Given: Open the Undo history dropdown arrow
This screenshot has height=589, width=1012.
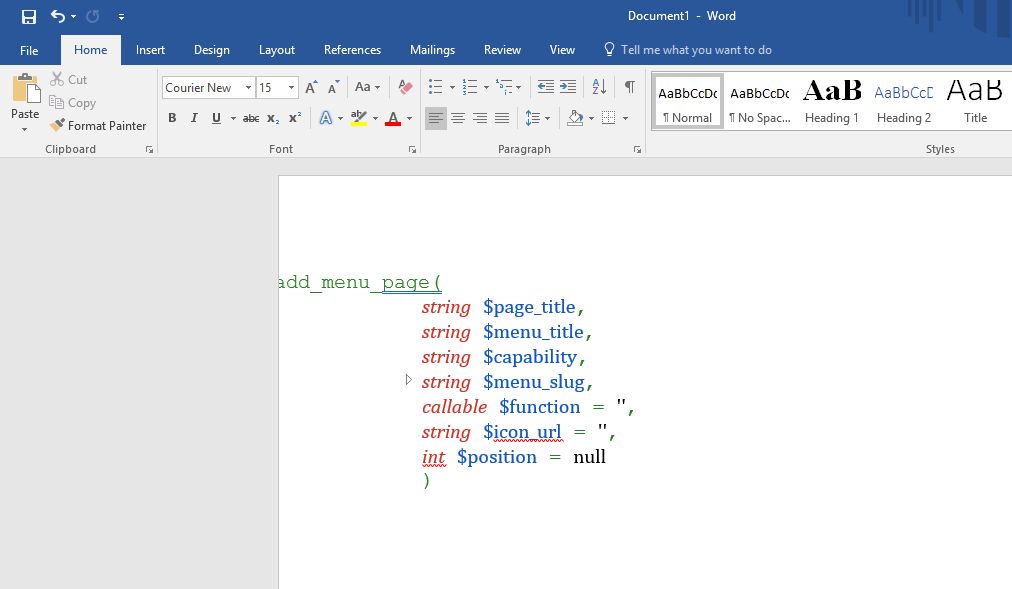Looking at the screenshot, I should pos(73,17).
